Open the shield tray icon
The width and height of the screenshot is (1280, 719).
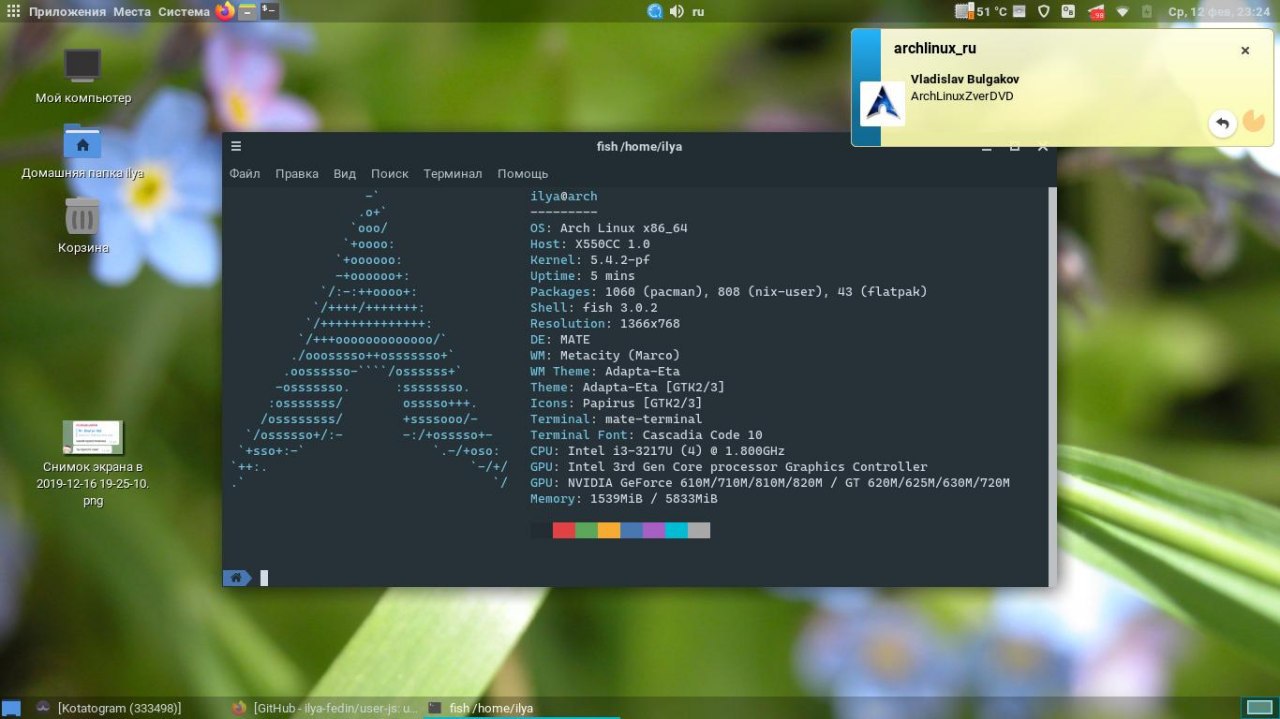pyautogui.click(x=1043, y=12)
